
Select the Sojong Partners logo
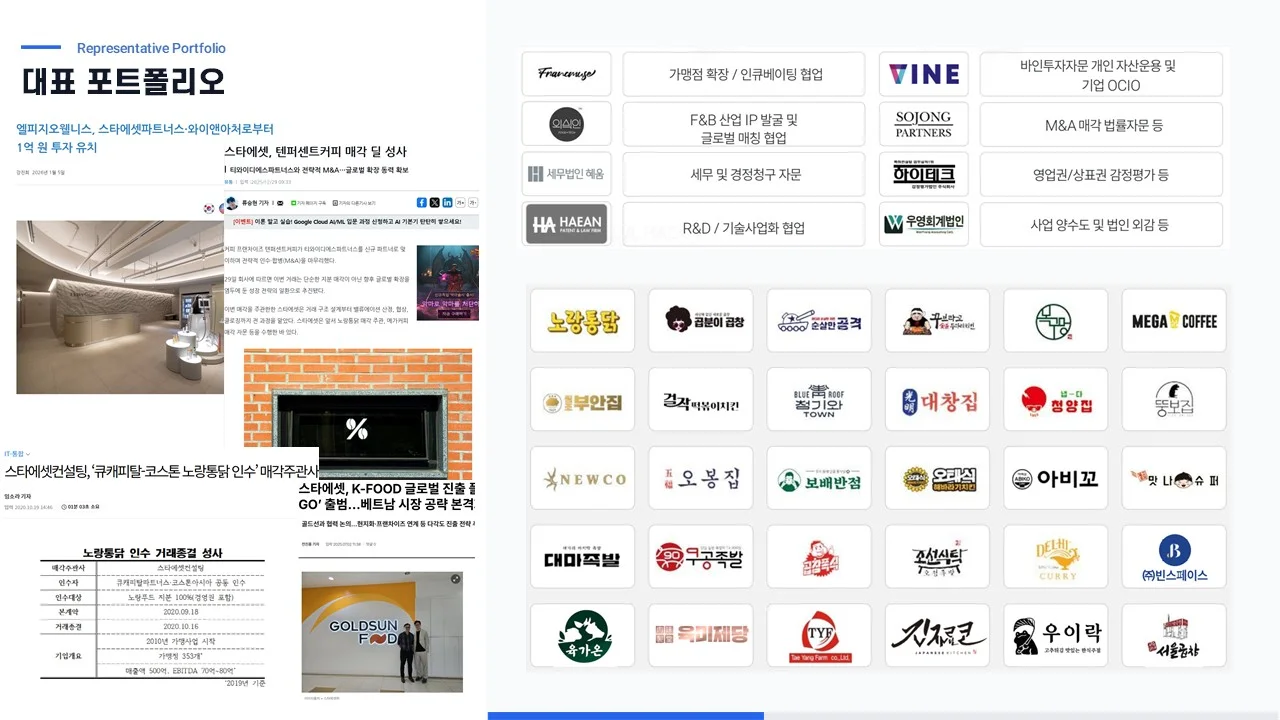[x=924, y=124]
